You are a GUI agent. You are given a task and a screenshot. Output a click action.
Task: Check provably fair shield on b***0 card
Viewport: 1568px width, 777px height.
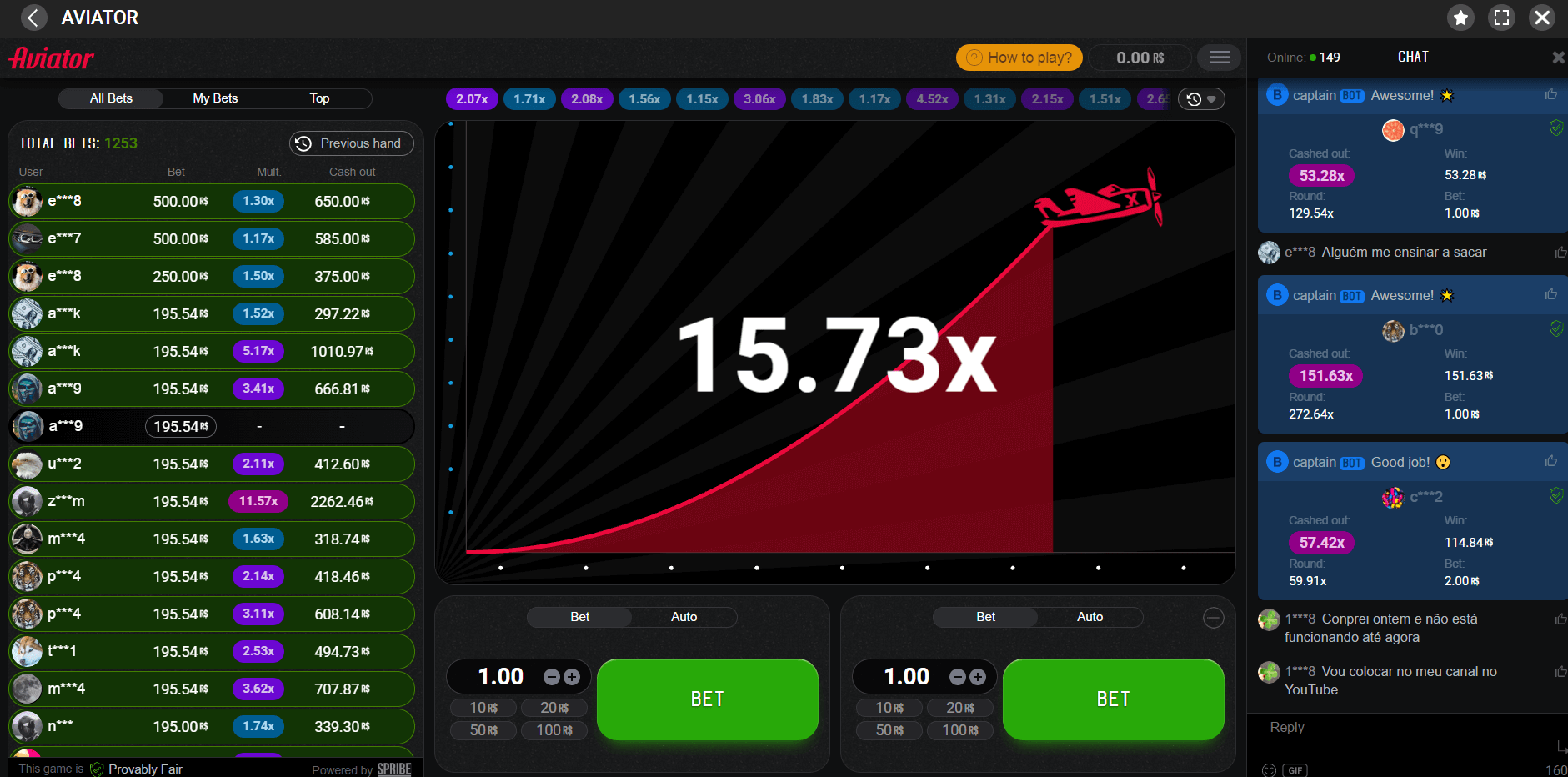(1555, 328)
